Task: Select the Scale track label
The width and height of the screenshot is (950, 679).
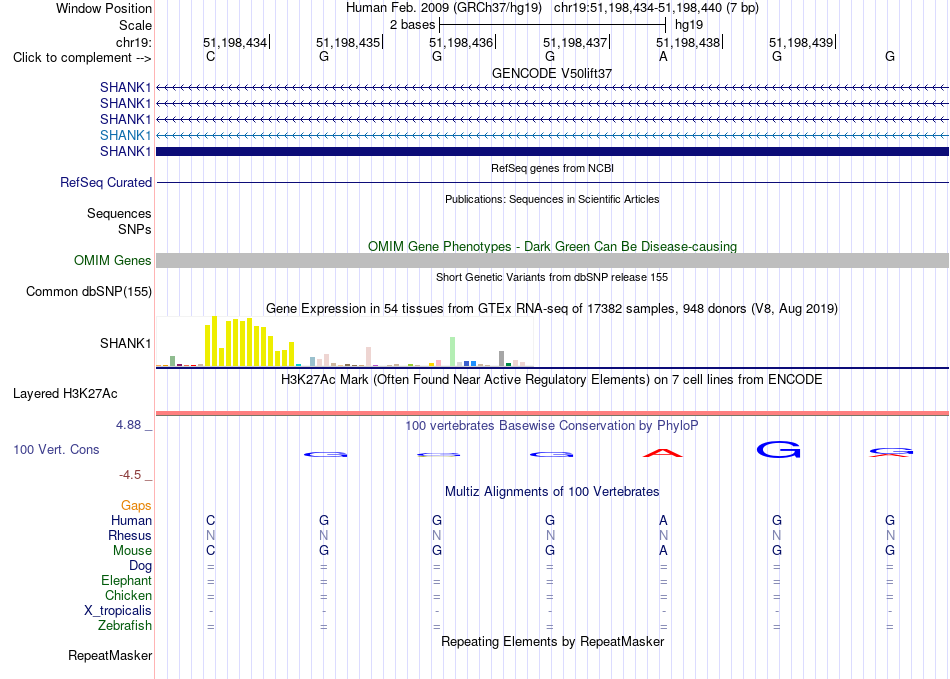Action: point(135,25)
